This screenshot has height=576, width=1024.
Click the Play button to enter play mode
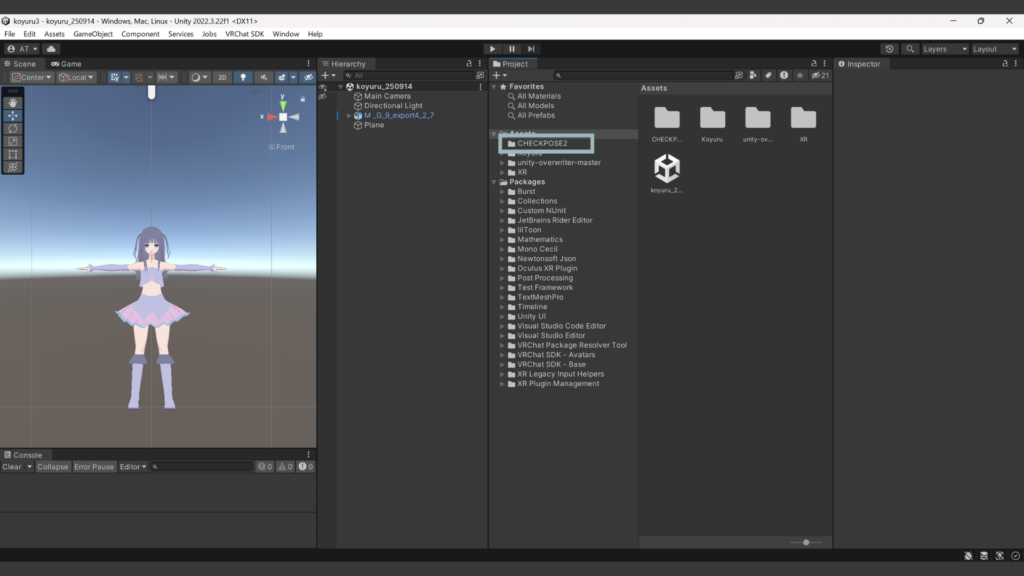point(492,48)
